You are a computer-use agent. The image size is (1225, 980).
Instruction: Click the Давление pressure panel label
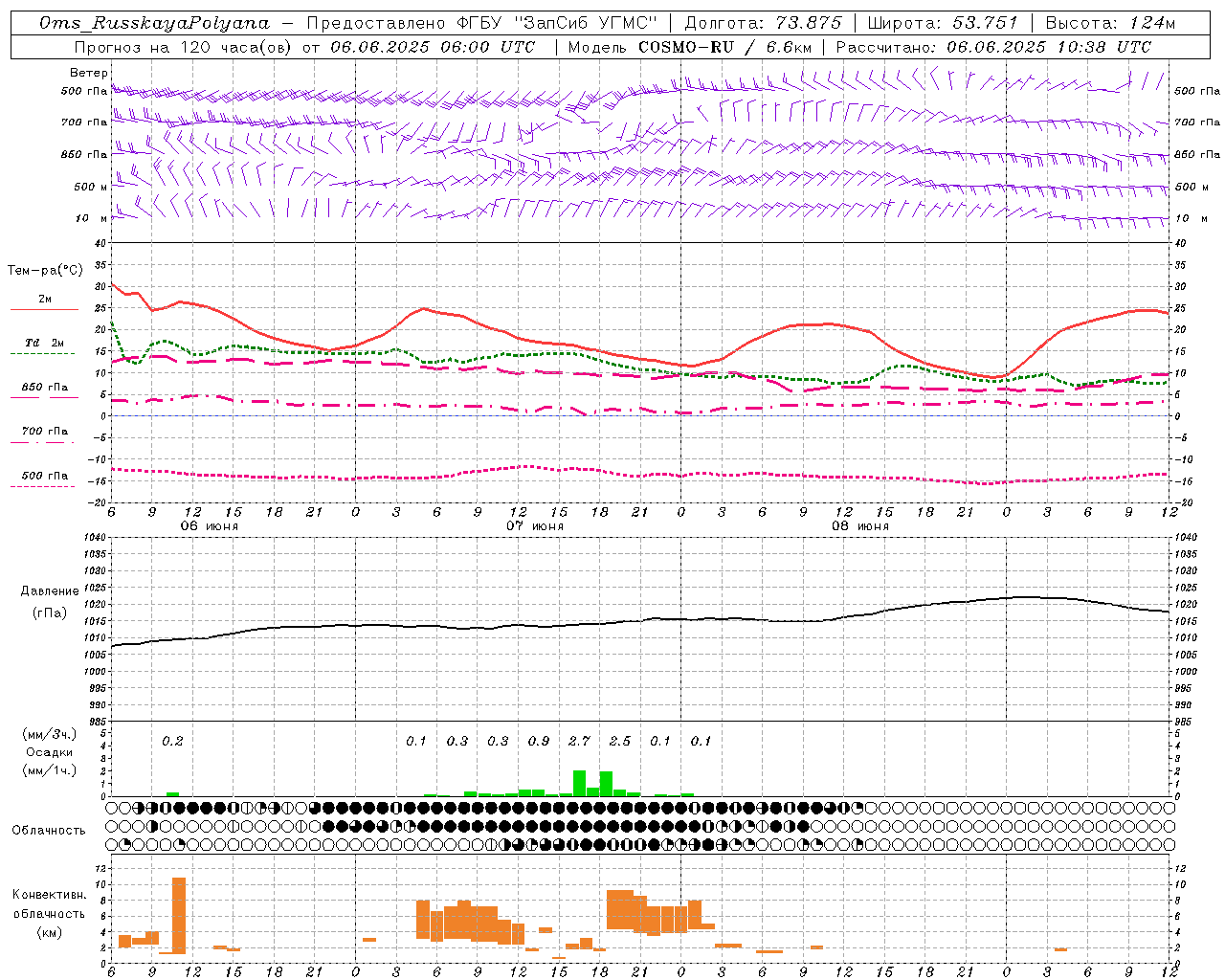(x=50, y=591)
